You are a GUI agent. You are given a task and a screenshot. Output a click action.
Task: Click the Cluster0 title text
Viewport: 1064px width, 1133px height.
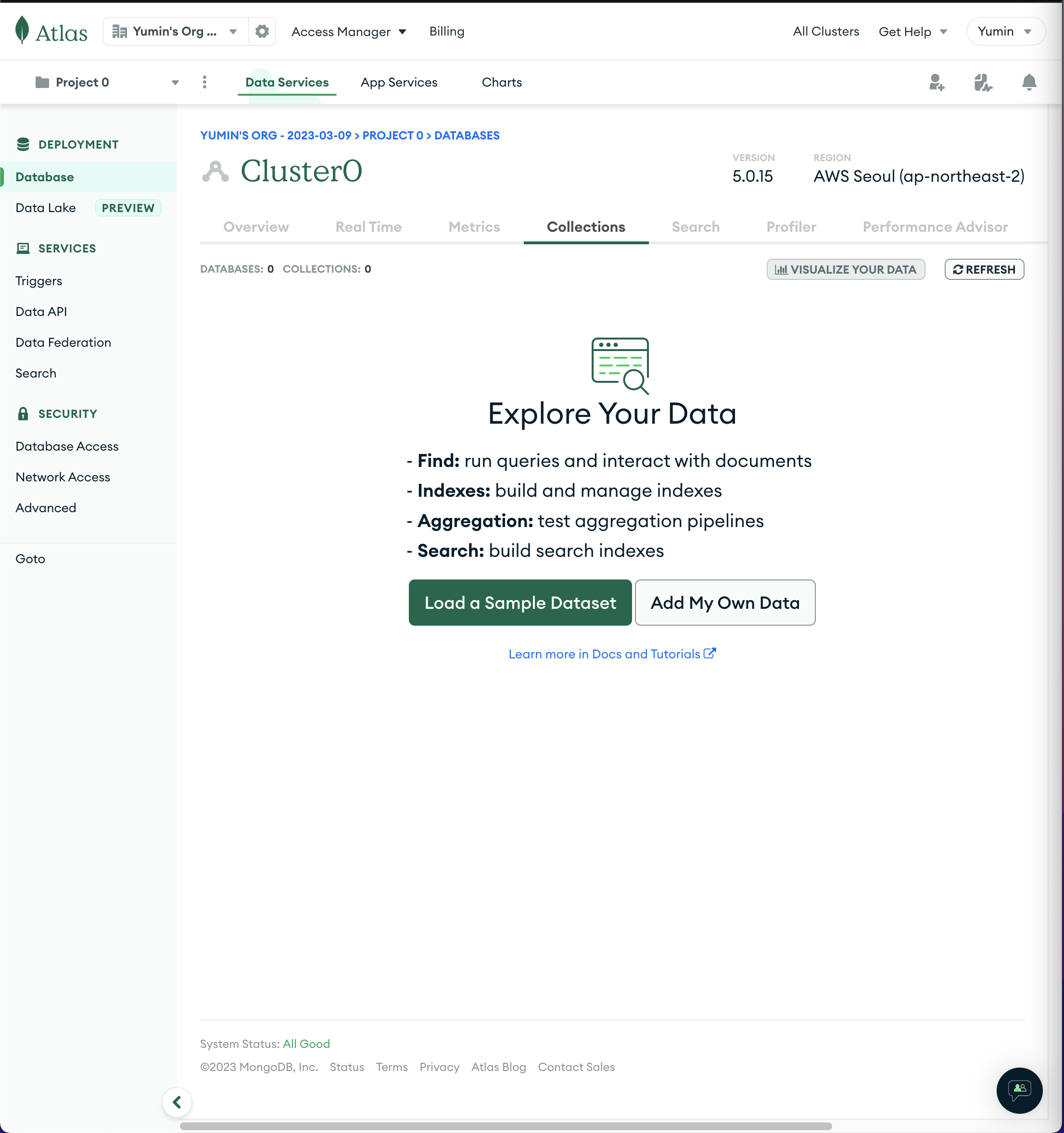click(301, 171)
